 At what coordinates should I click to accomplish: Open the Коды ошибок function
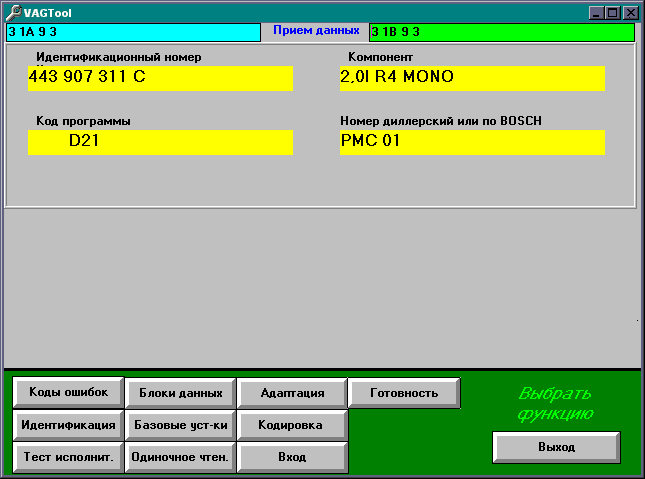pos(68,392)
